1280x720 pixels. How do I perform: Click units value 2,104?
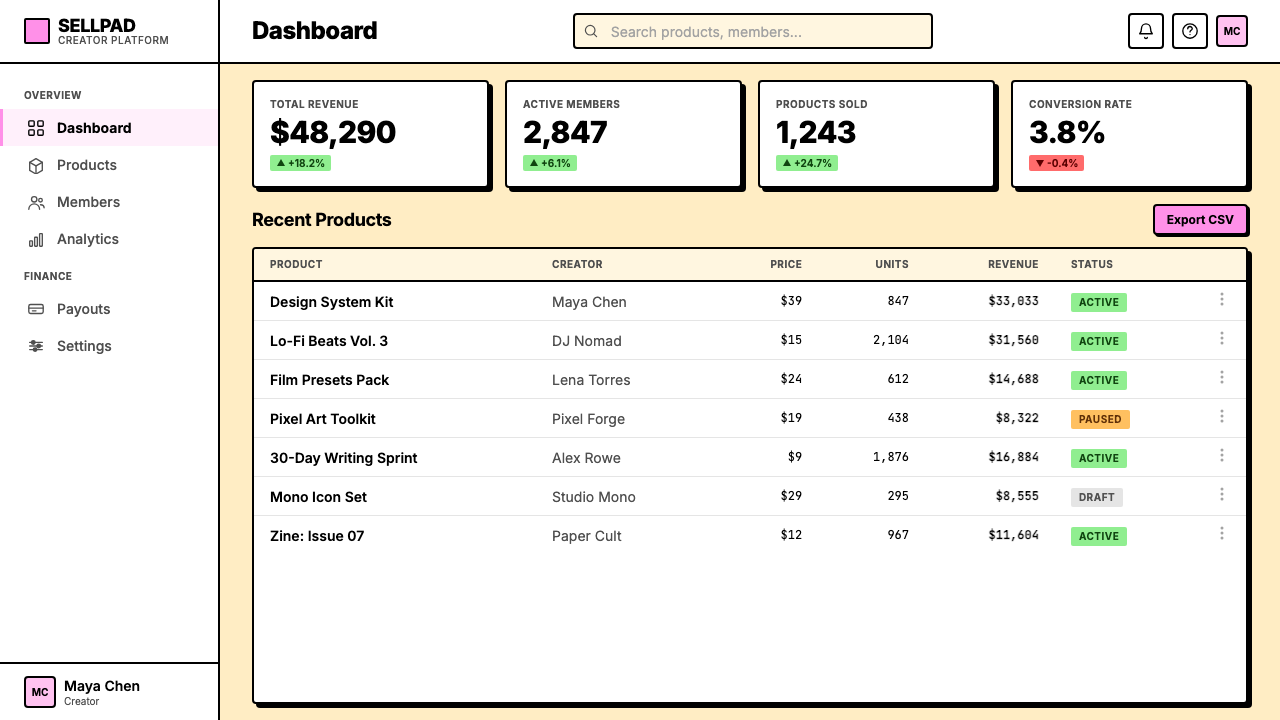pos(891,339)
